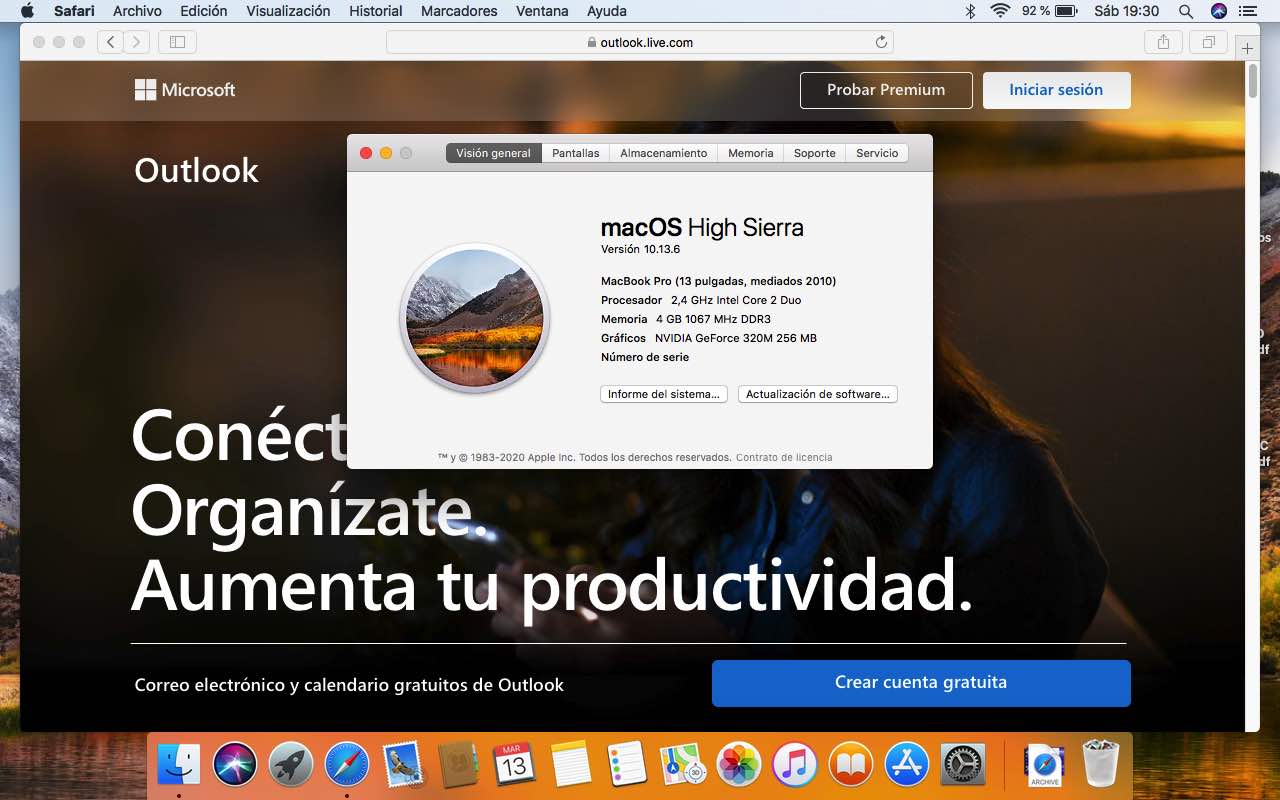
Task: Open Spotlight search in menu bar
Action: (1186, 11)
